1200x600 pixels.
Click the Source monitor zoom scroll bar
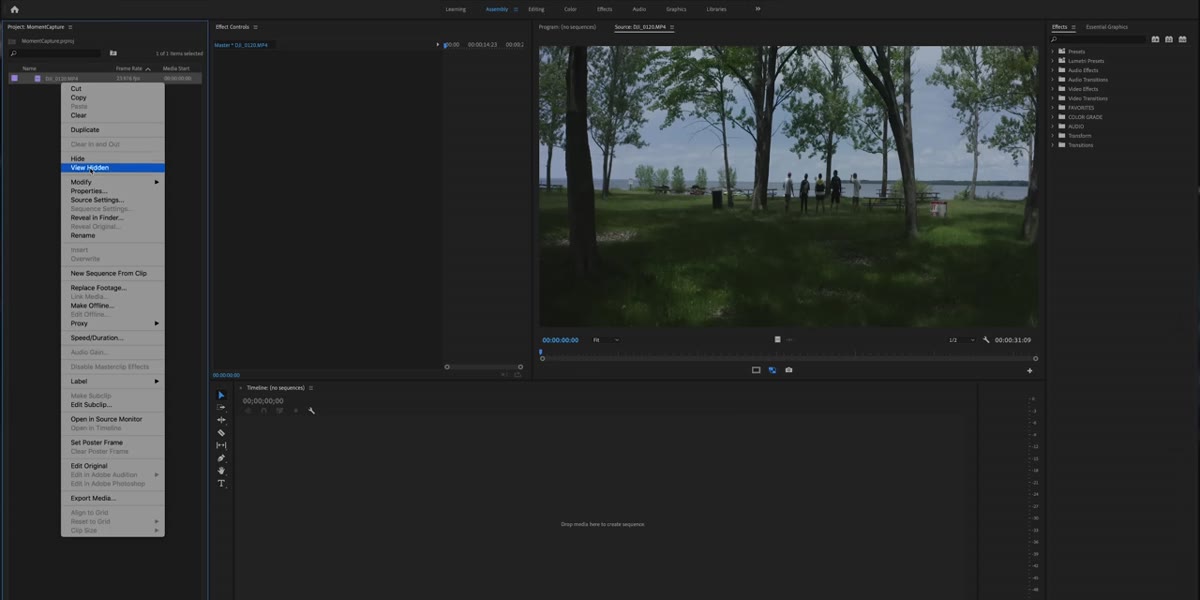789,358
